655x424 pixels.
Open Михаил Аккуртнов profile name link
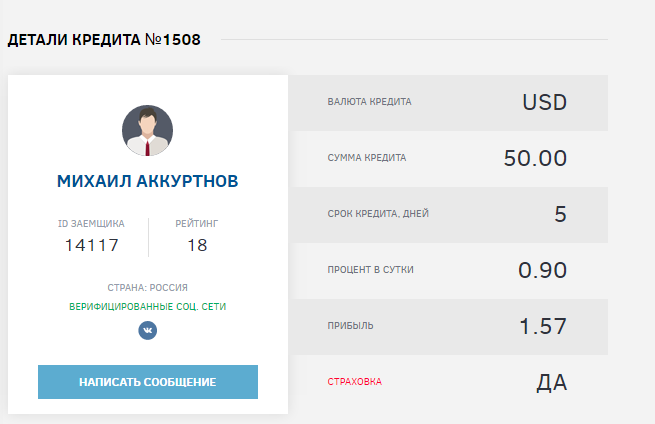(x=148, y=181)
